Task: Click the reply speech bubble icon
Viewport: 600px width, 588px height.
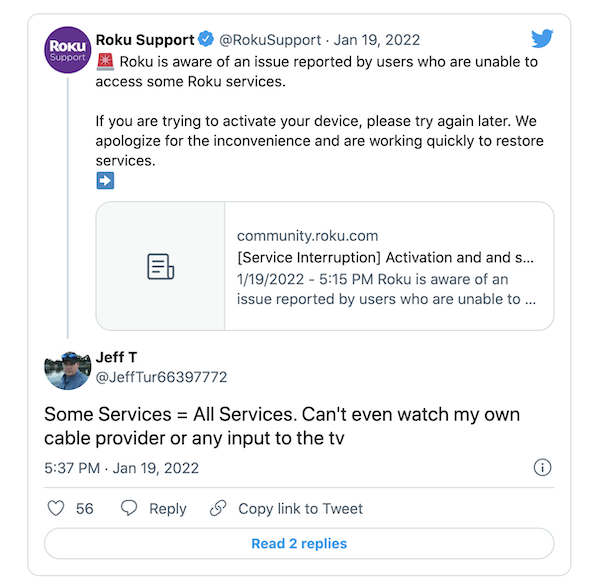Action: pos(129,508)
